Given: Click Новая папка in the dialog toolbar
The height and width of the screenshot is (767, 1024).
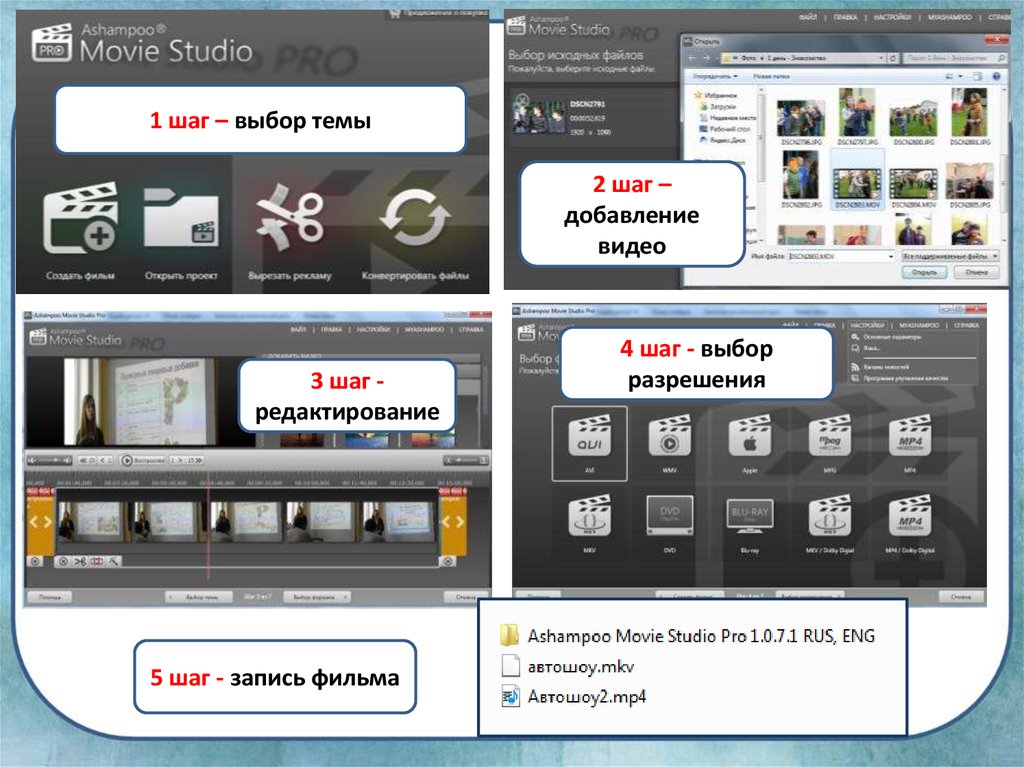Looking at the screenshot, I should click(772, 76).
